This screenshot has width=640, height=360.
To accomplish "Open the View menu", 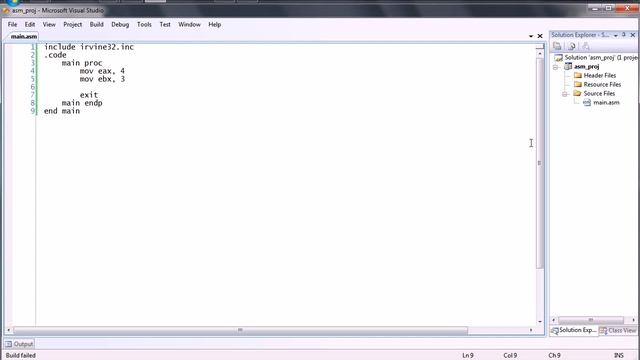I will point(49,24).
